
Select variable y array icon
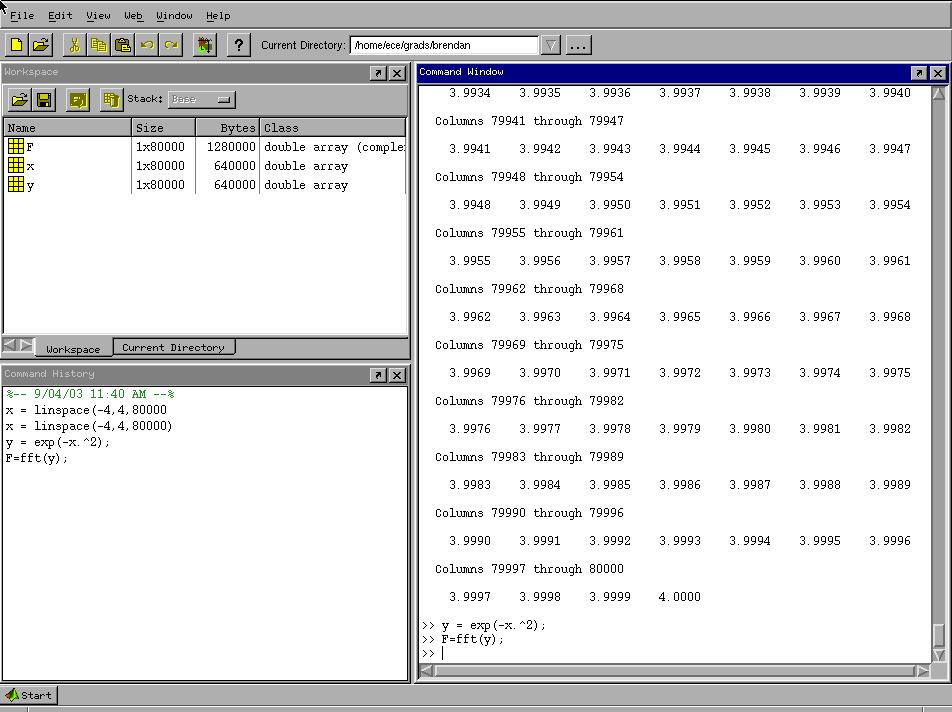click(x=16, y=184)
